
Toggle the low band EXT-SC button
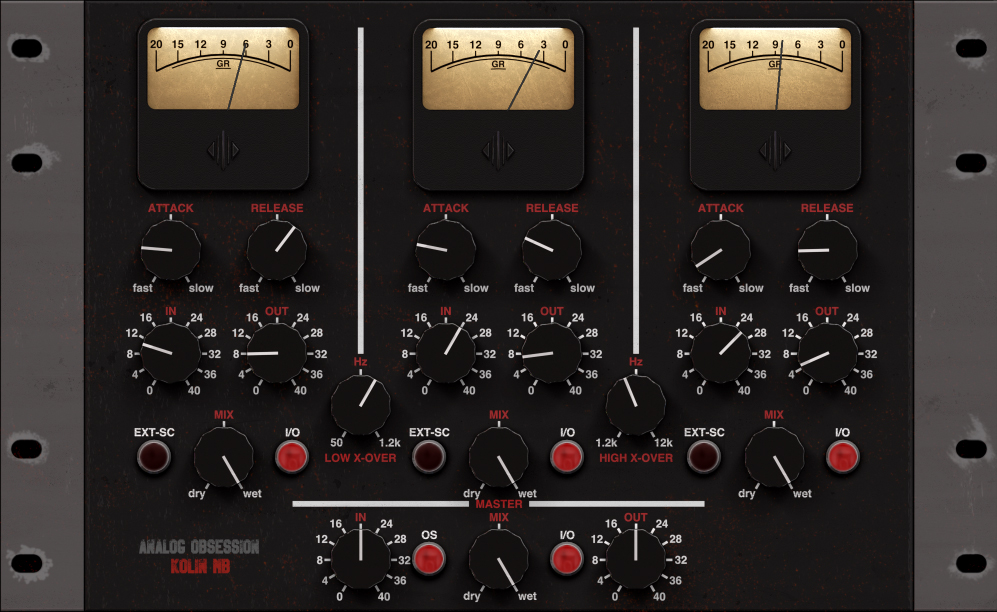(154, 456)
